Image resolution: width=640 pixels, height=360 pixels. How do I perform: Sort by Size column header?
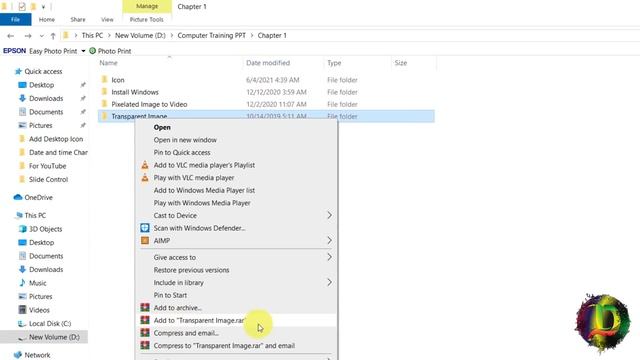[400, 63]
